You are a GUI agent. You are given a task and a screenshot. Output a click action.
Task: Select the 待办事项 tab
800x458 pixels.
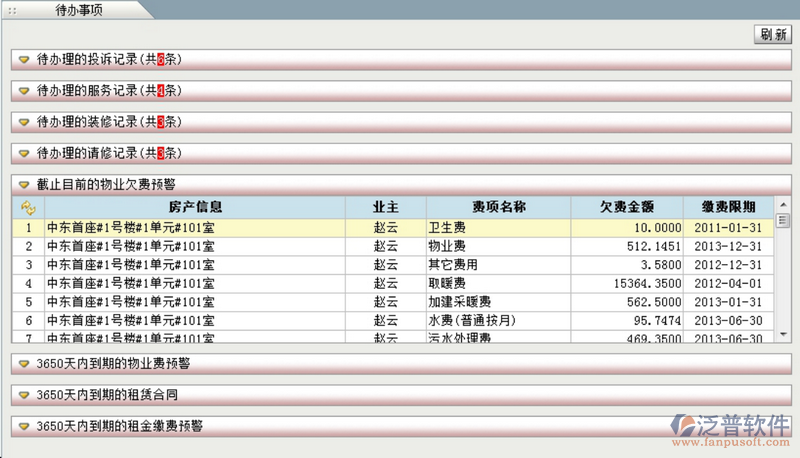pyautogui.click(x=79, y=10)
